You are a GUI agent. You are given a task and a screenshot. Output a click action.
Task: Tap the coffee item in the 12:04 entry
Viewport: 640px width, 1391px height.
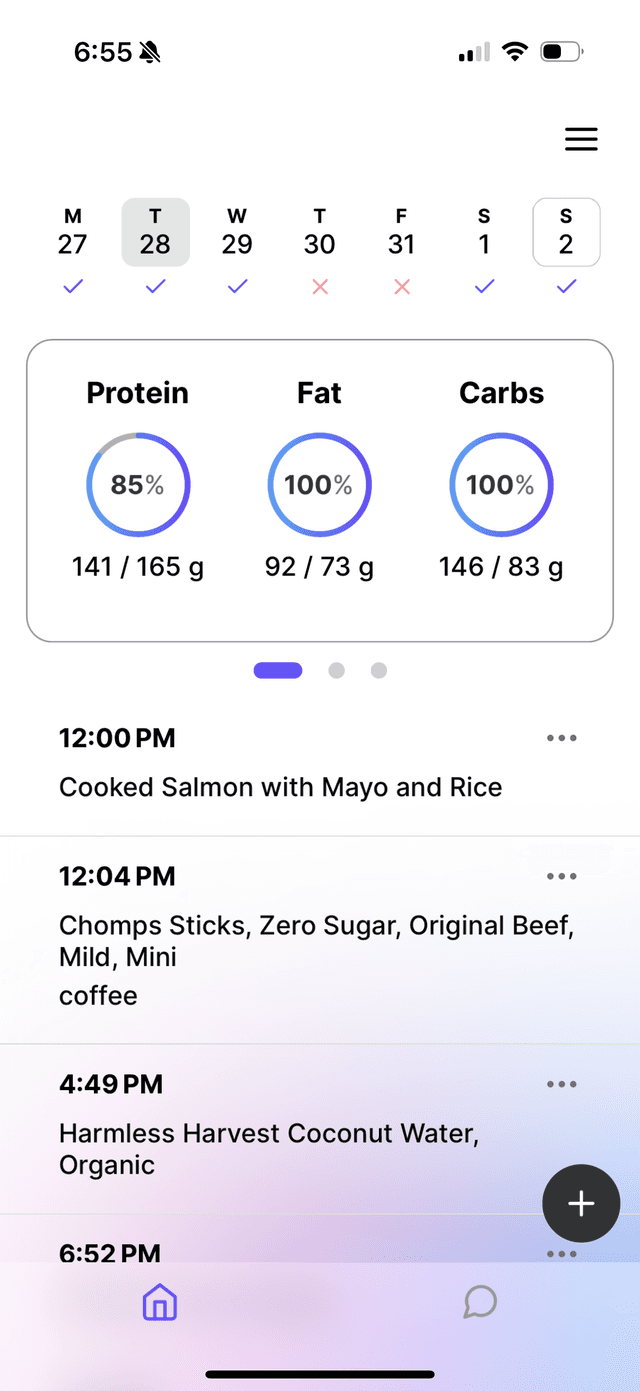[x=98, y=995]
